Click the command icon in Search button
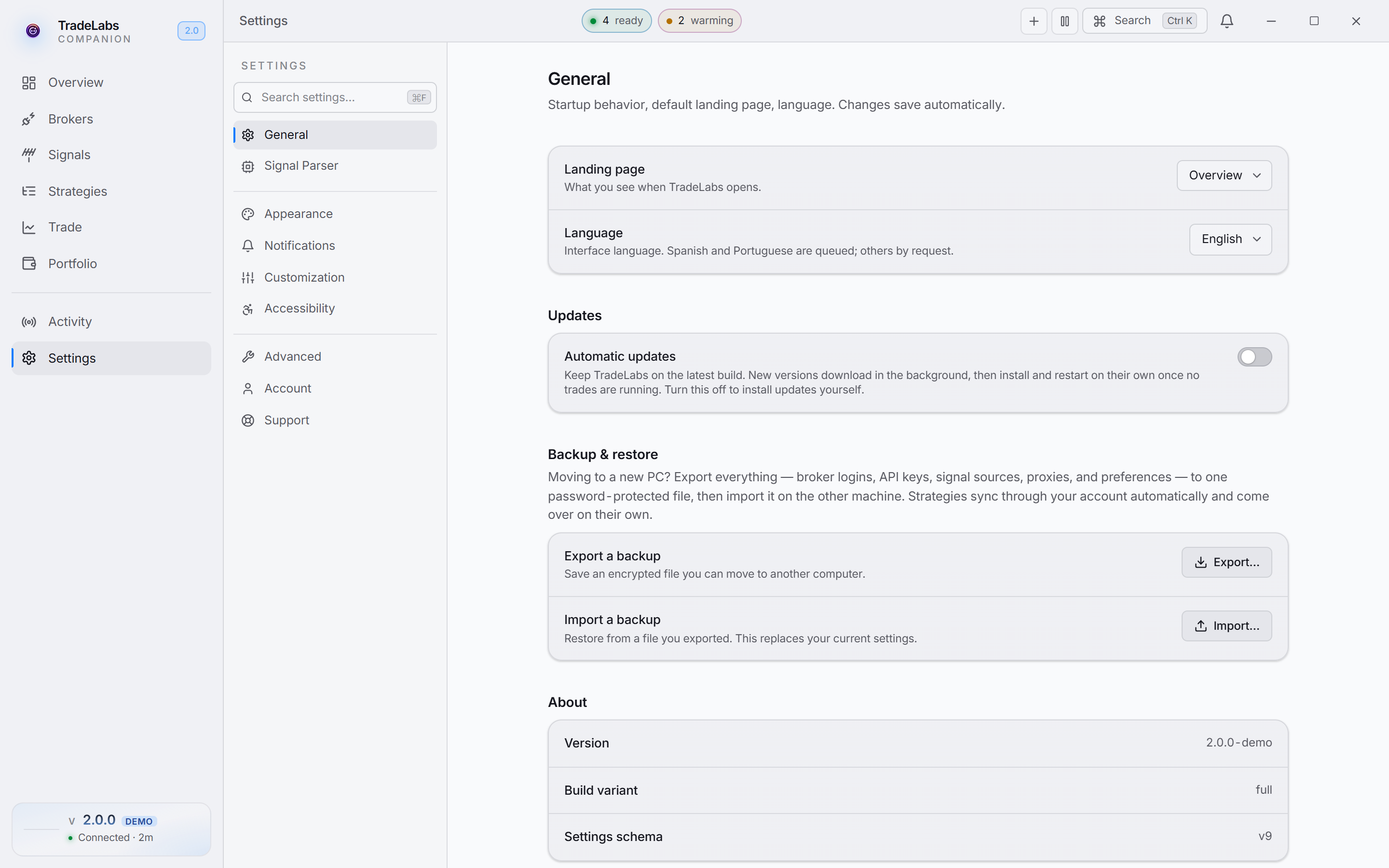The width and height of the screenshot is (1389, 868). (x=1099, y=21)
